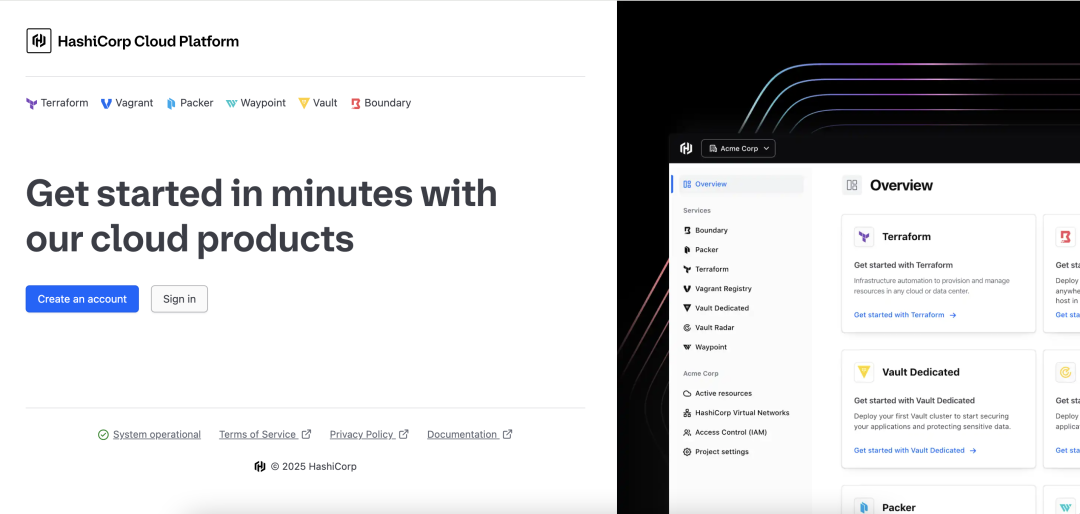Image resolution: width=1080 pixels, height=514 pixels.
Task: Click the Packer card's logo icon
Action: pos(864,507)
